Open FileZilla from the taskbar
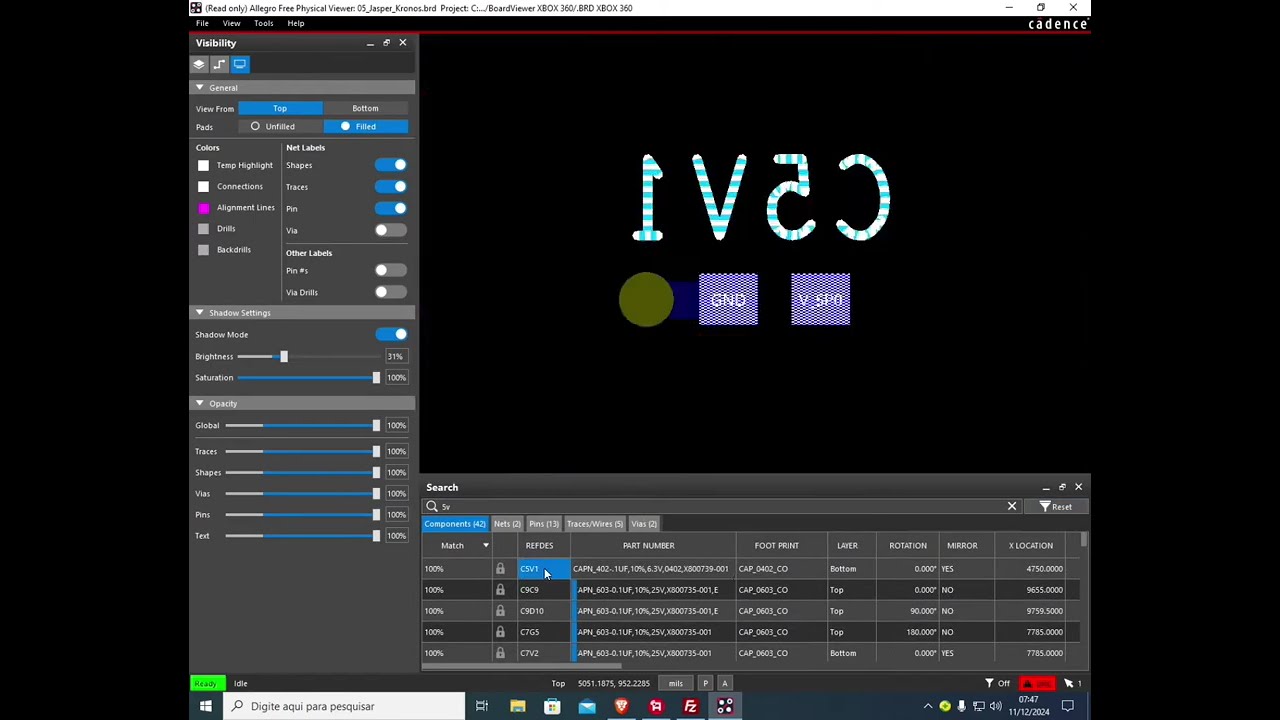Screen dimensions: 1280x720 (x=690, y=706)
